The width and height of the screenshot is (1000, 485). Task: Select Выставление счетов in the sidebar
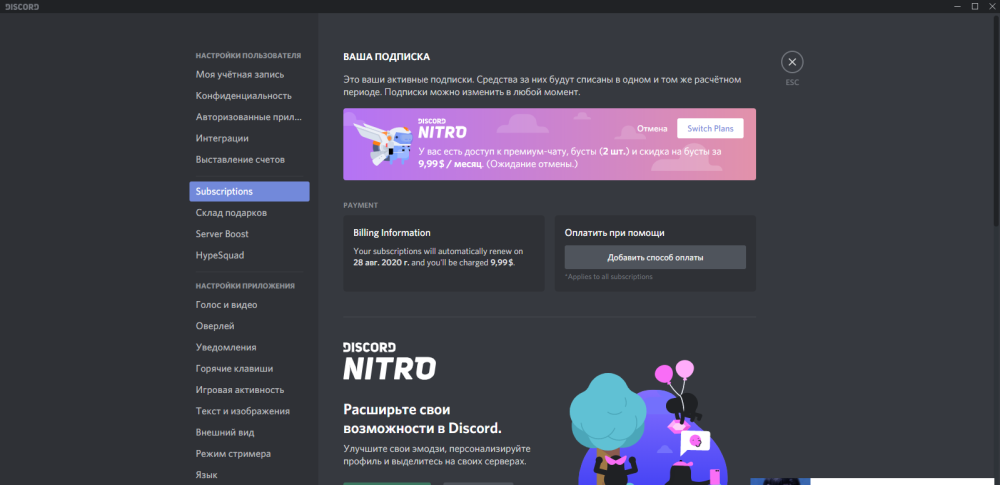coord(240,160)
